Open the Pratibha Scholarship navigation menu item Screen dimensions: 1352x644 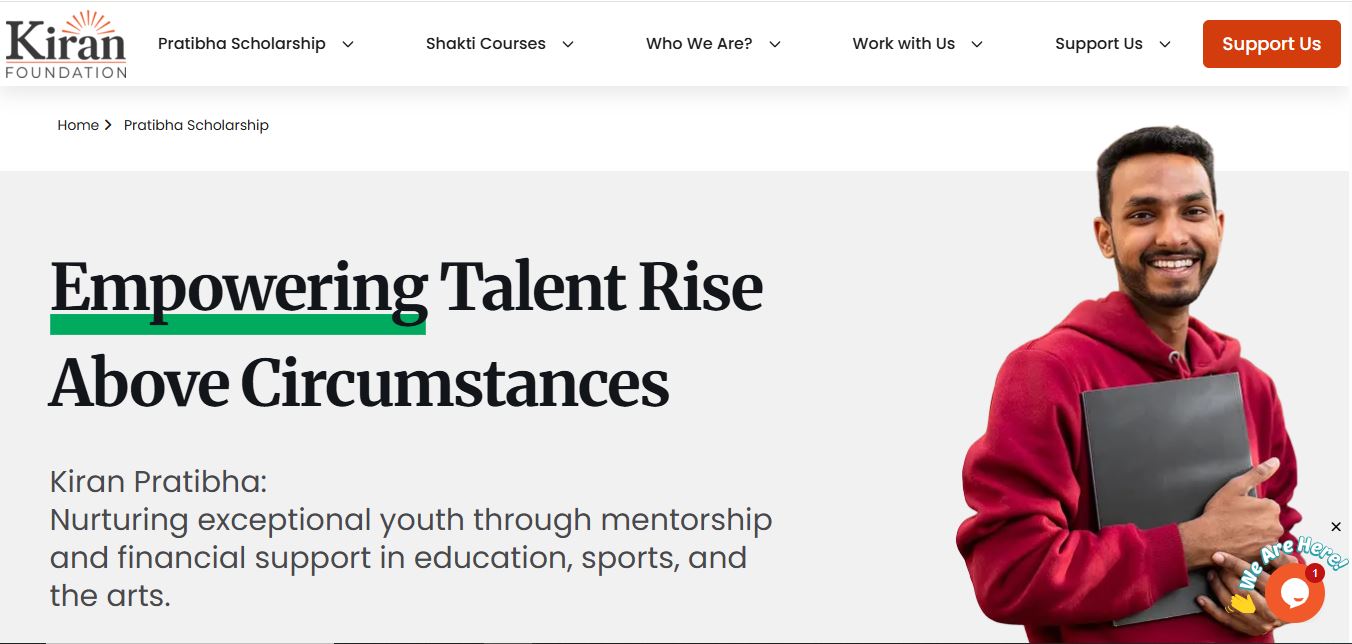[242, 44]
